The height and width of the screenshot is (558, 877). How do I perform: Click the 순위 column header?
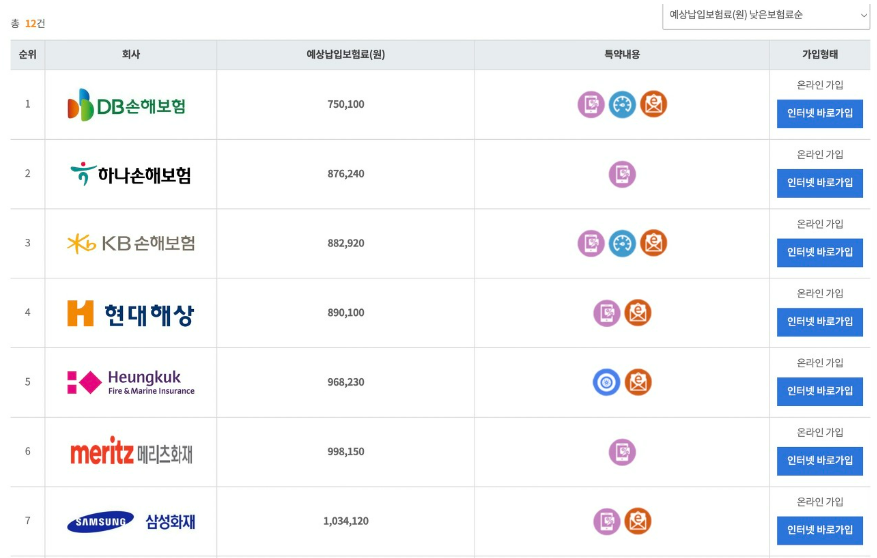[x=27, y=55]
